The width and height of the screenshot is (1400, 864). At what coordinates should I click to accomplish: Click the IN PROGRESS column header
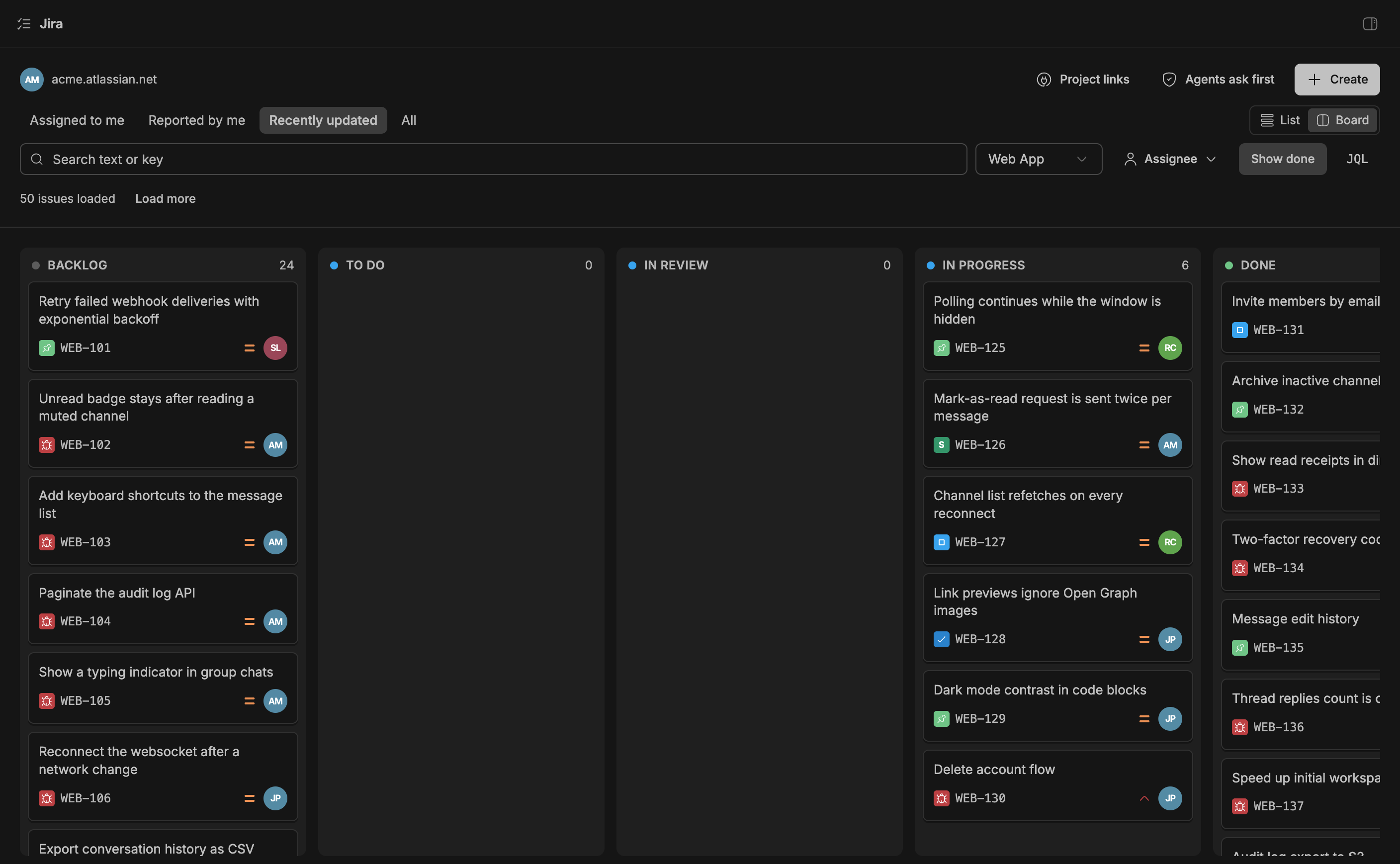[1057, 265]
